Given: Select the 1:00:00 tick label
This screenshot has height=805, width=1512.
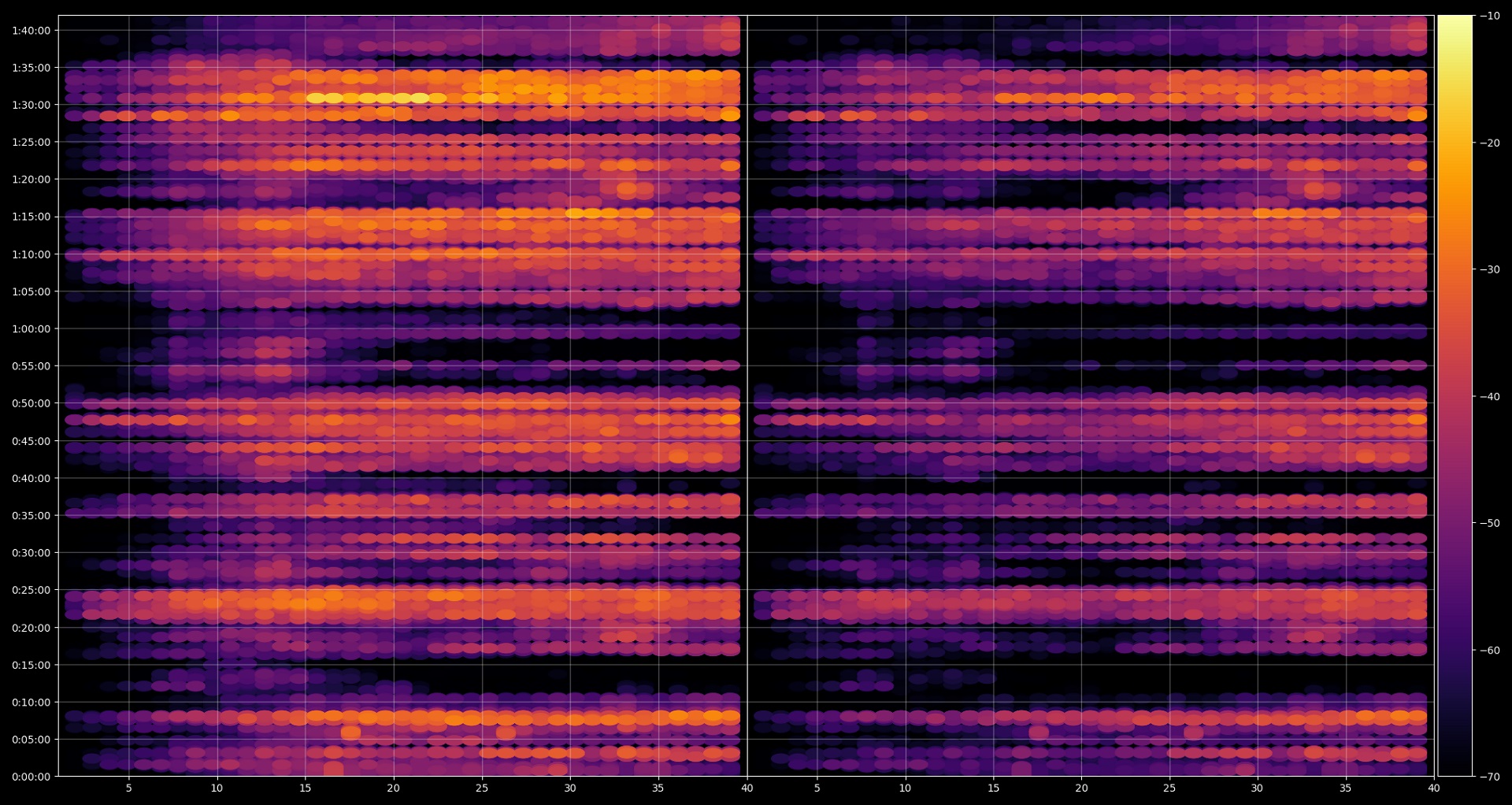Looking at the screenshot, I should point(31,329).
